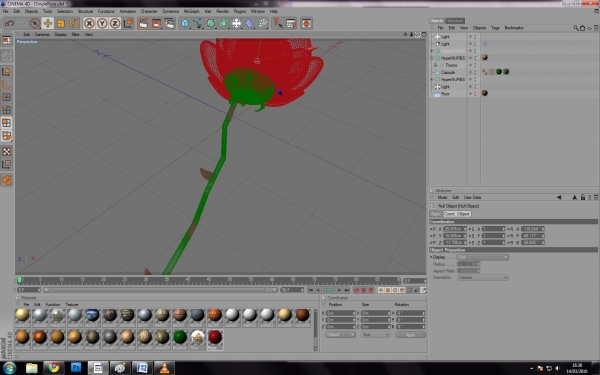Open the Orientation dropdown
The image size is (600, 375).
tap(483, 277)
